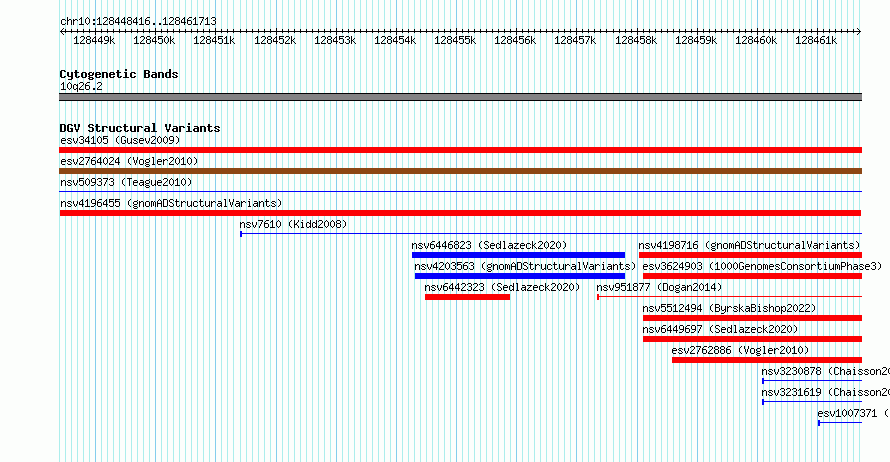Click the 128454k ruler tick label

(395, 40)
